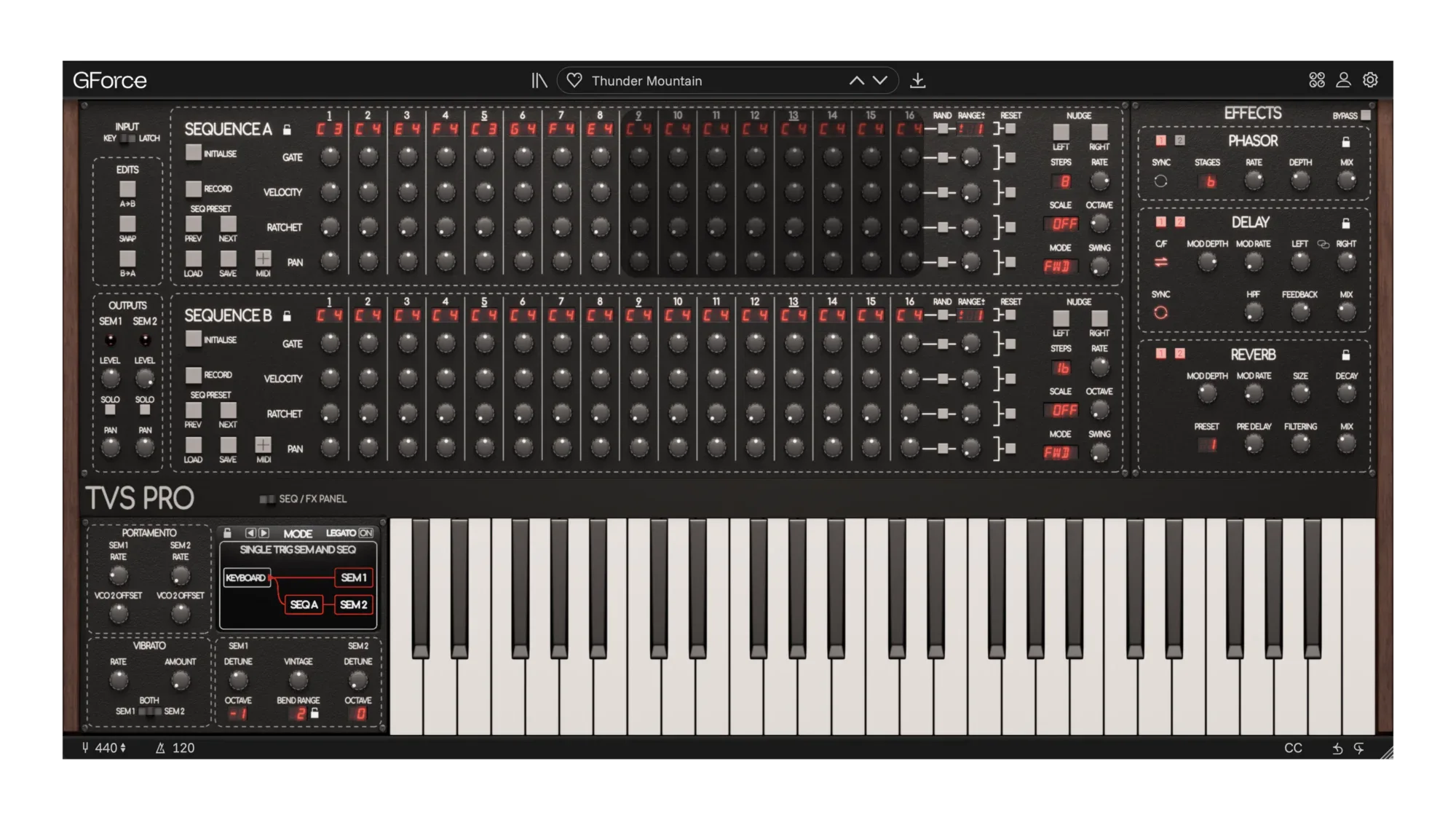This screenshot has width=1456, height=820.
Task: Select next mode with right arrow
Action: coord(264,533)
